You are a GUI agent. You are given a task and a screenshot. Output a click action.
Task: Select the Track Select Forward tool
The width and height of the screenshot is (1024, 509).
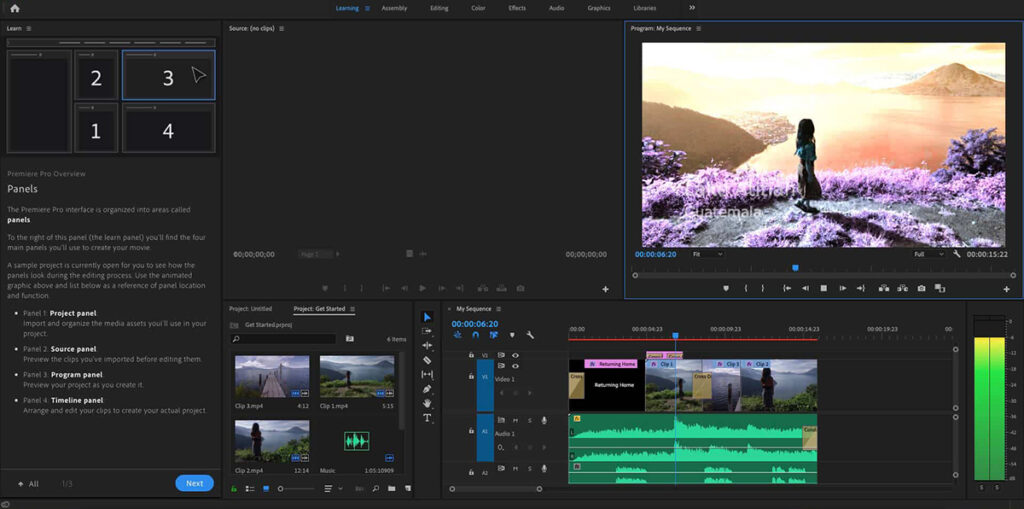pyautogui.click(x=427, y=331)
